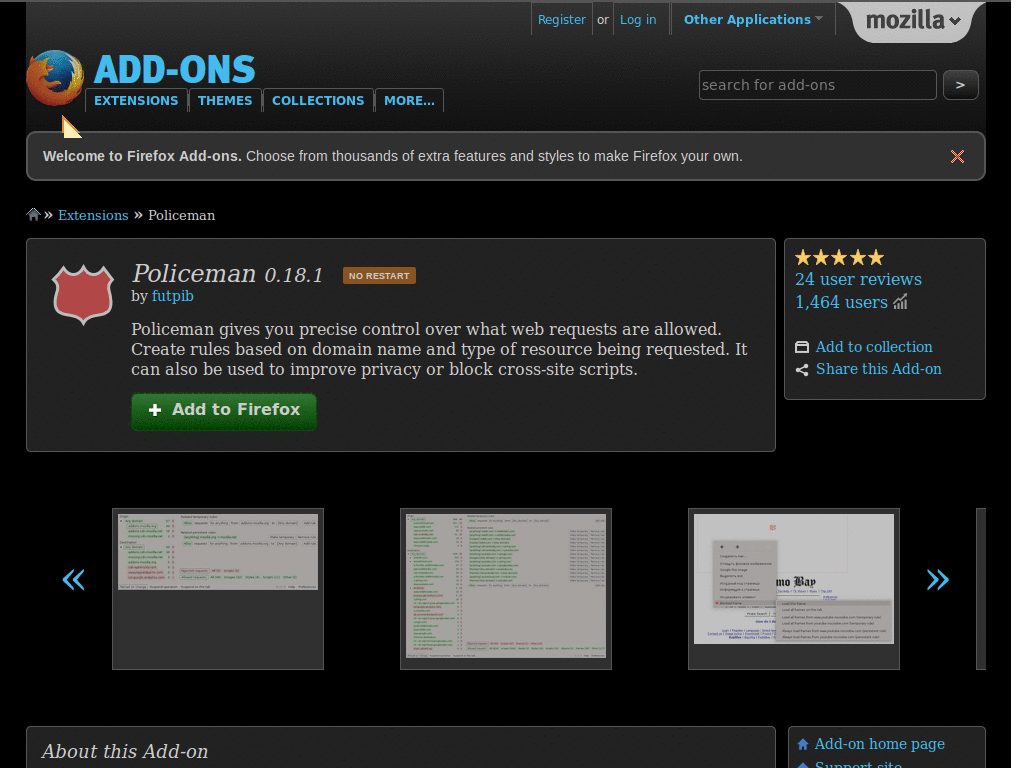Show previous screenshots with the left arrows
The width and height of the screenshot is (1024, 768).
pos(73,579)
